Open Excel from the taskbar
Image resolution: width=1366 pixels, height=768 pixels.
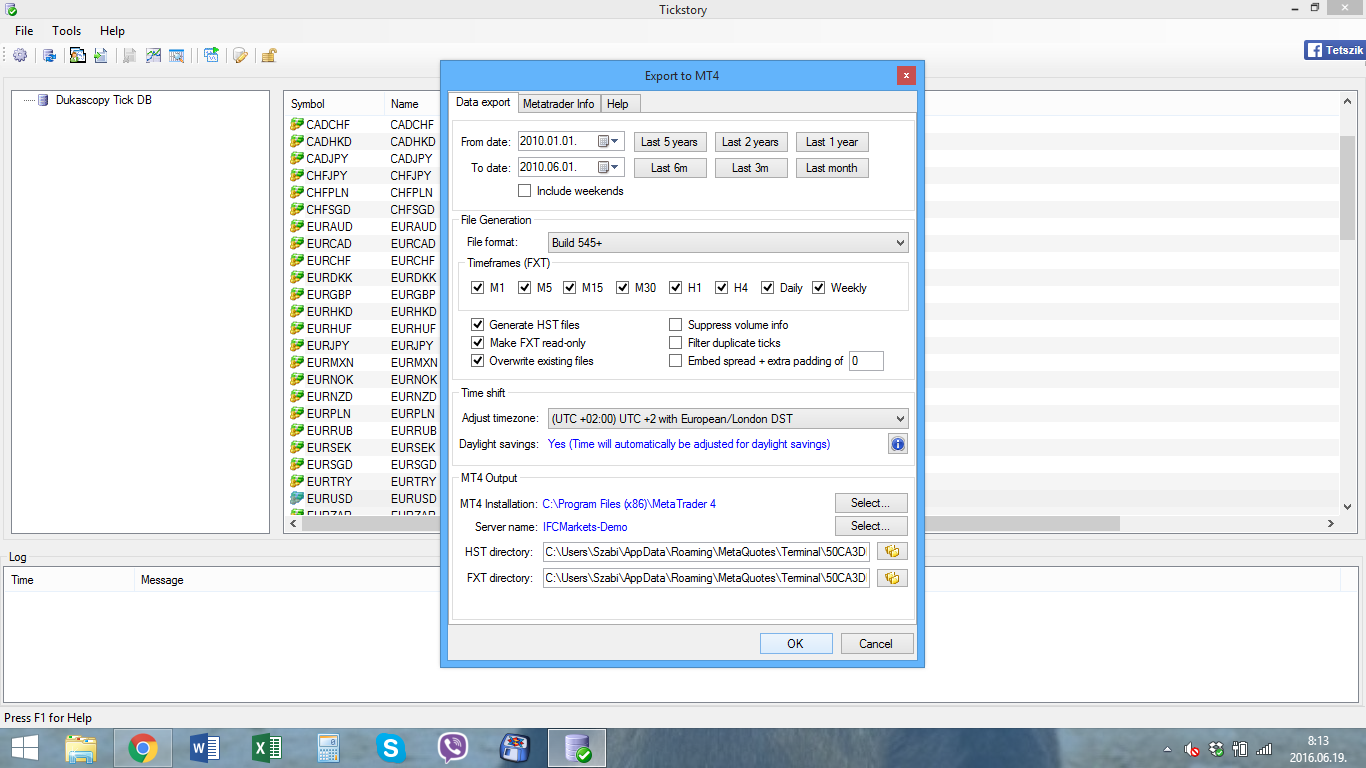[267, 748]
